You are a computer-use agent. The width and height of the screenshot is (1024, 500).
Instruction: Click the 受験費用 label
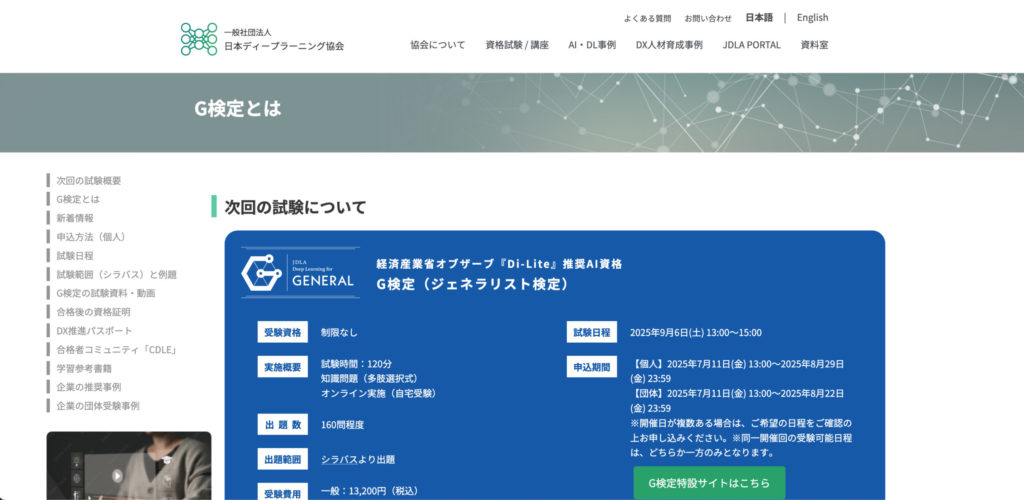pyautogui.click(x=283, y=492)
